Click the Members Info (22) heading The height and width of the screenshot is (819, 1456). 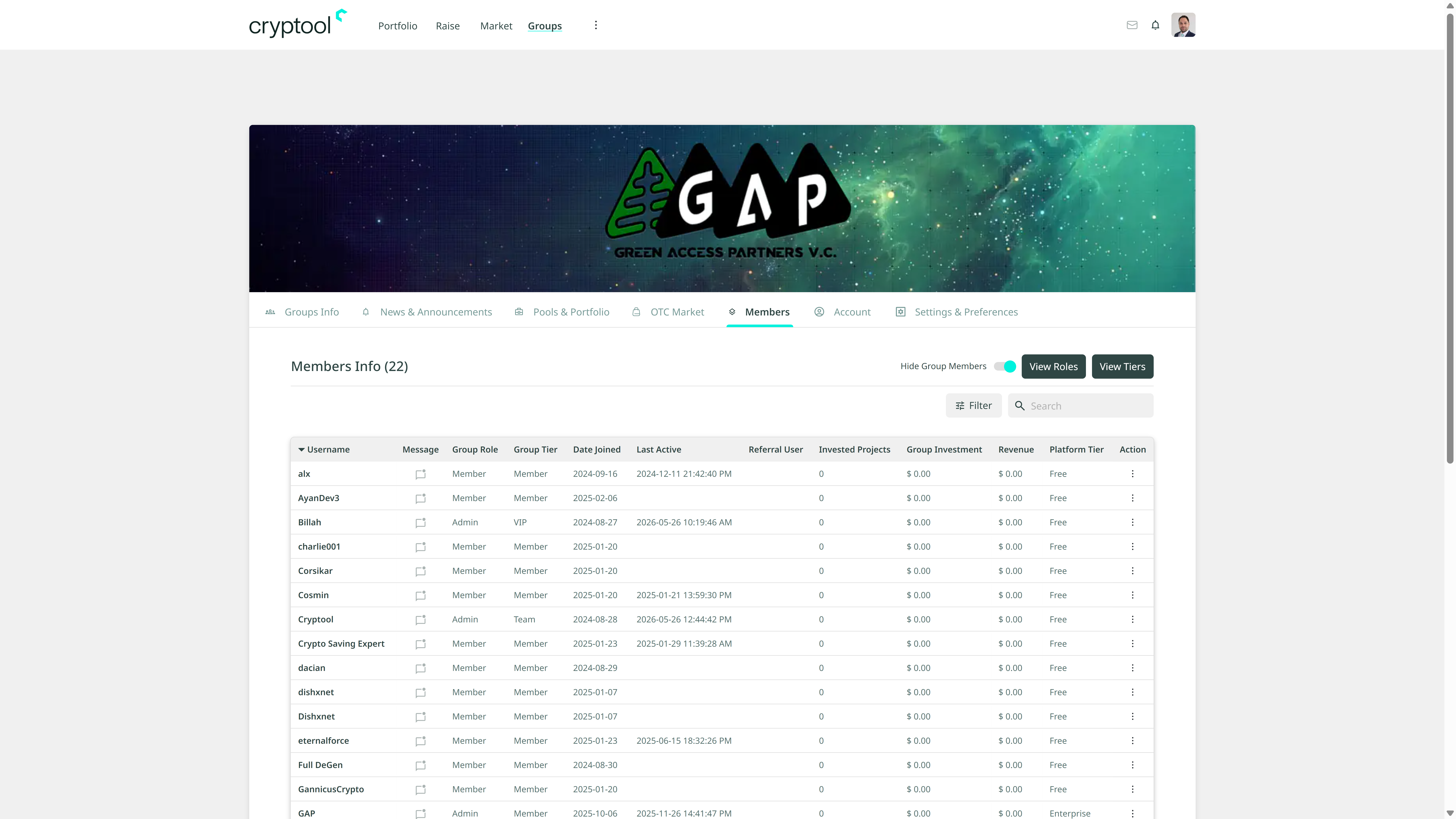click(x=349, y=366)
